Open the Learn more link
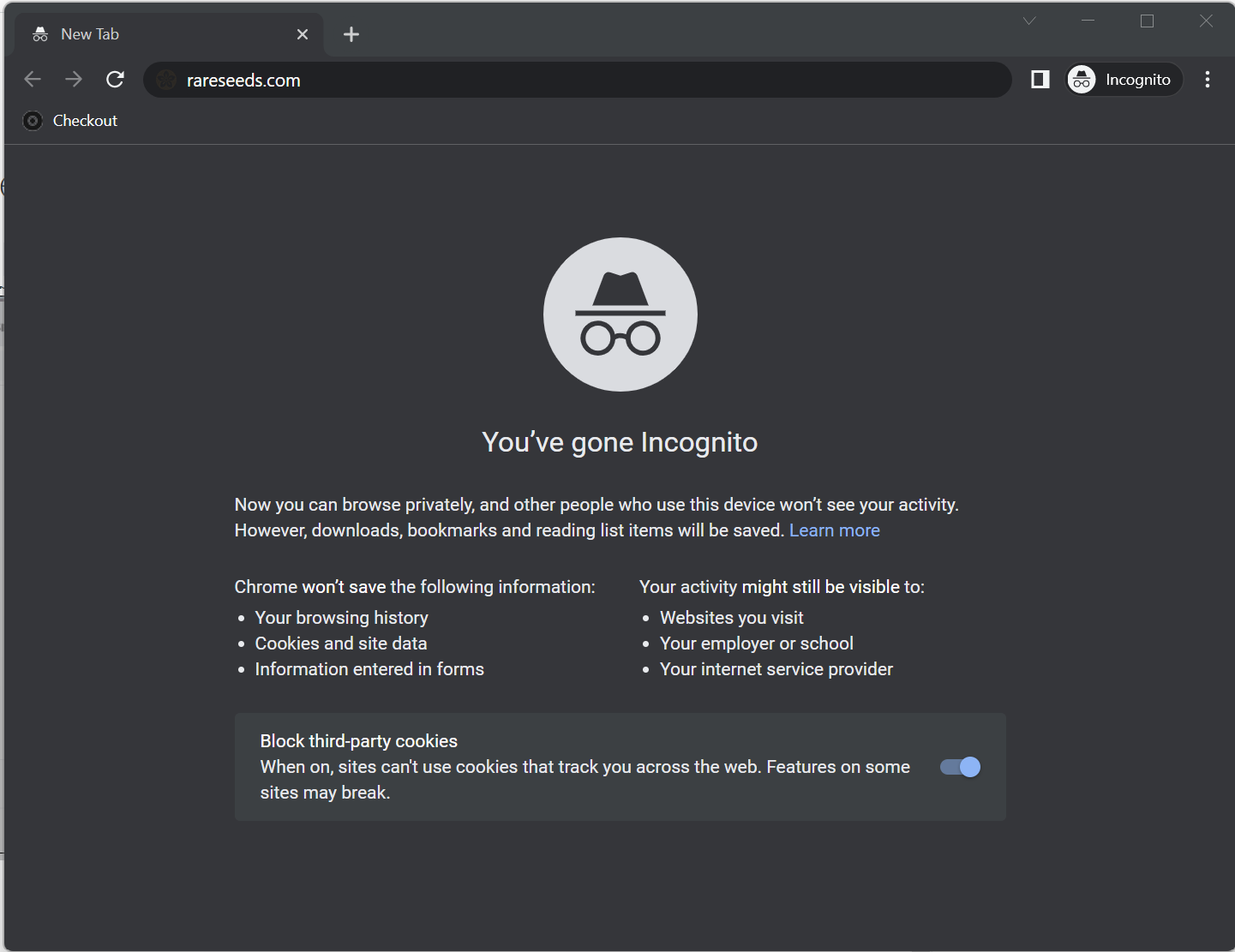 [835, 530]
